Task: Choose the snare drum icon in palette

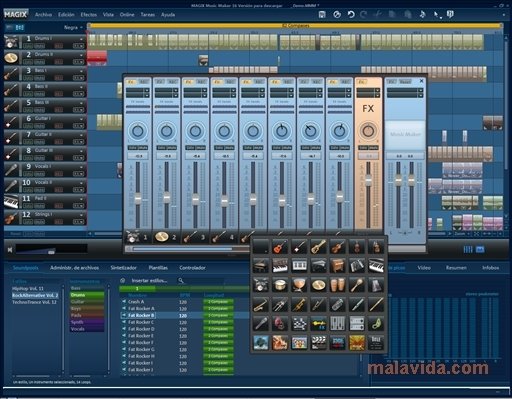Action: [280, 285]
